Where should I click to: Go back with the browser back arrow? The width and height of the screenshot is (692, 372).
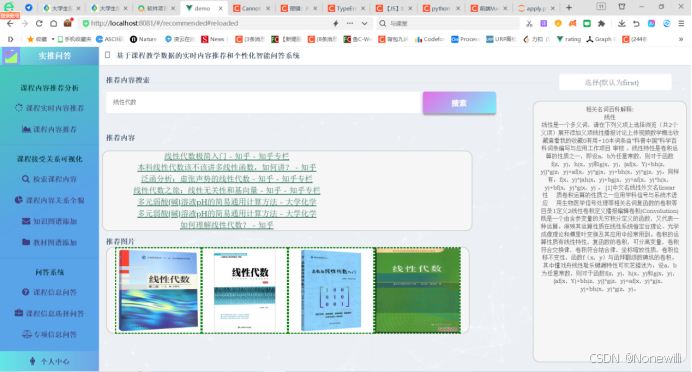pos(10,23)
